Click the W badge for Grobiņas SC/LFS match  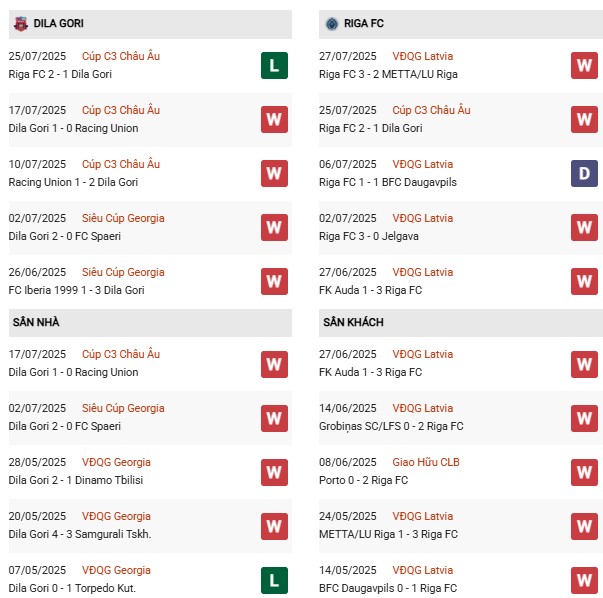pos(584,417)
